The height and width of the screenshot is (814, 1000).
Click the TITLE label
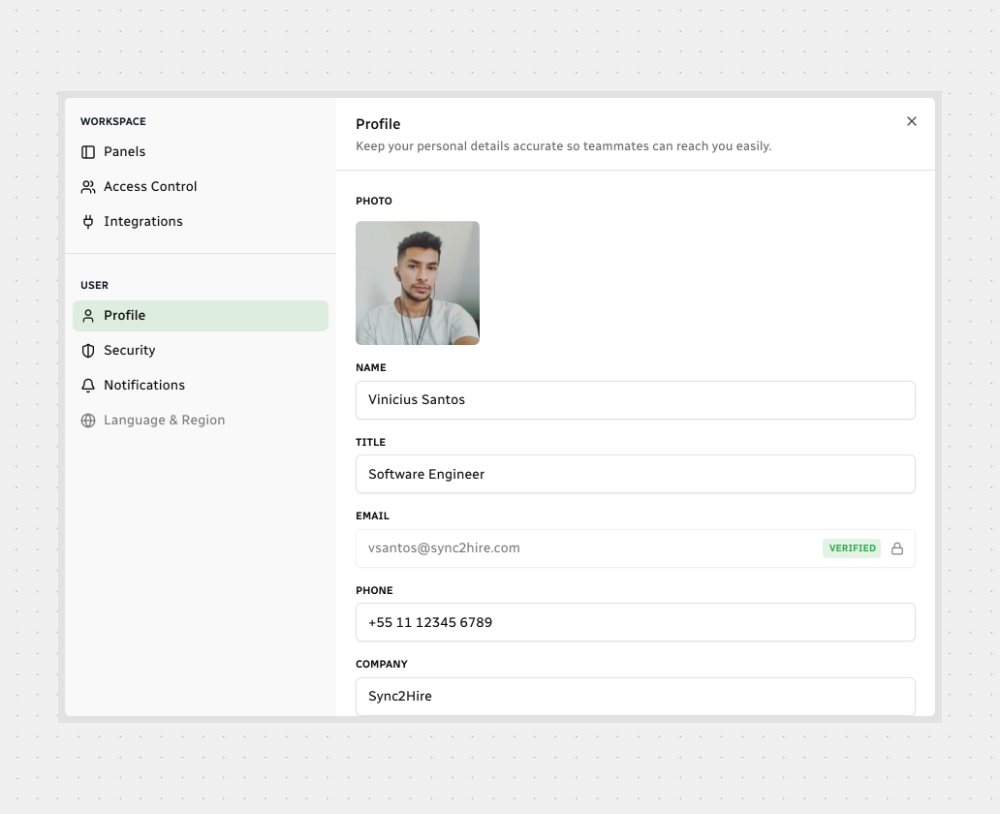tap(371, 442)
